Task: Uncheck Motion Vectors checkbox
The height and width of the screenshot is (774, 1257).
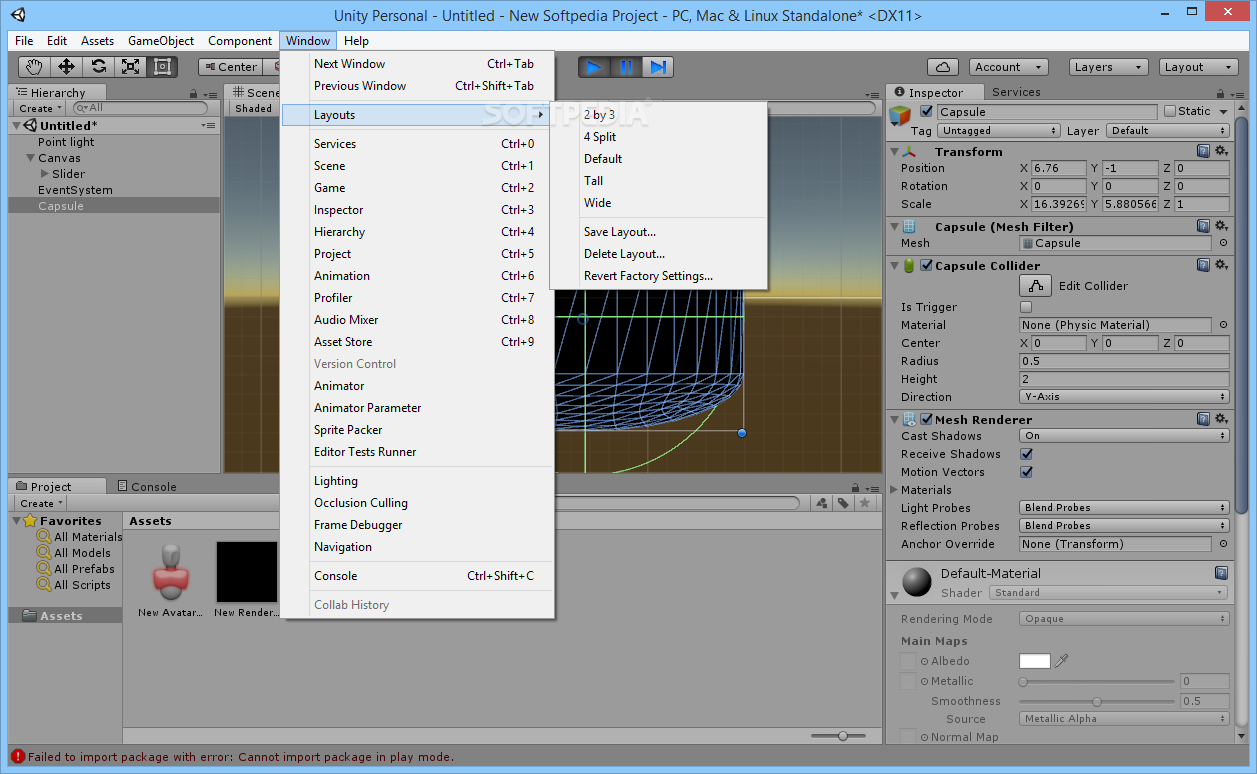Action: point(1026,472)
